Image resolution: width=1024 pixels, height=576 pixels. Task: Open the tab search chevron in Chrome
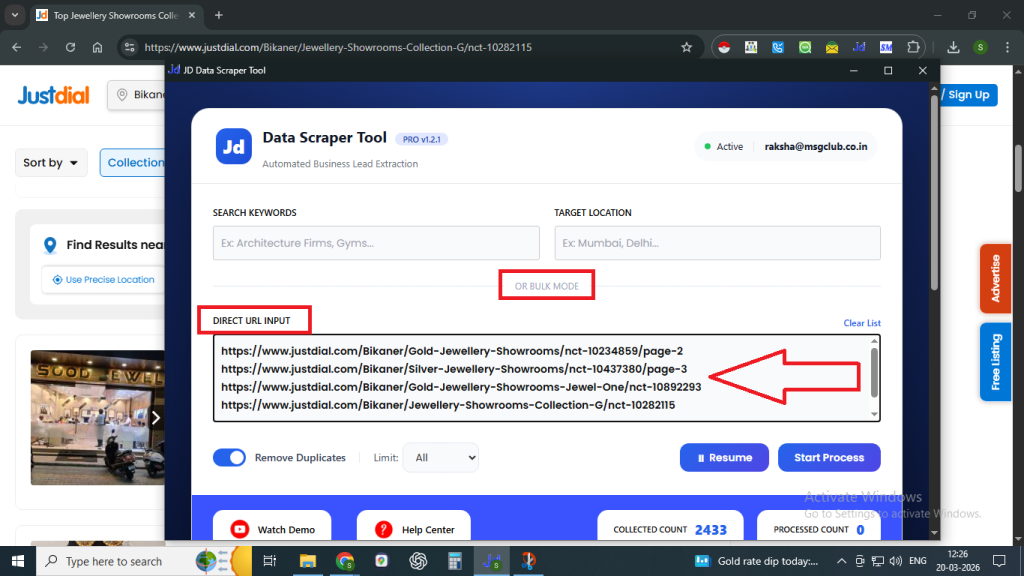click(x=15, y=15)
